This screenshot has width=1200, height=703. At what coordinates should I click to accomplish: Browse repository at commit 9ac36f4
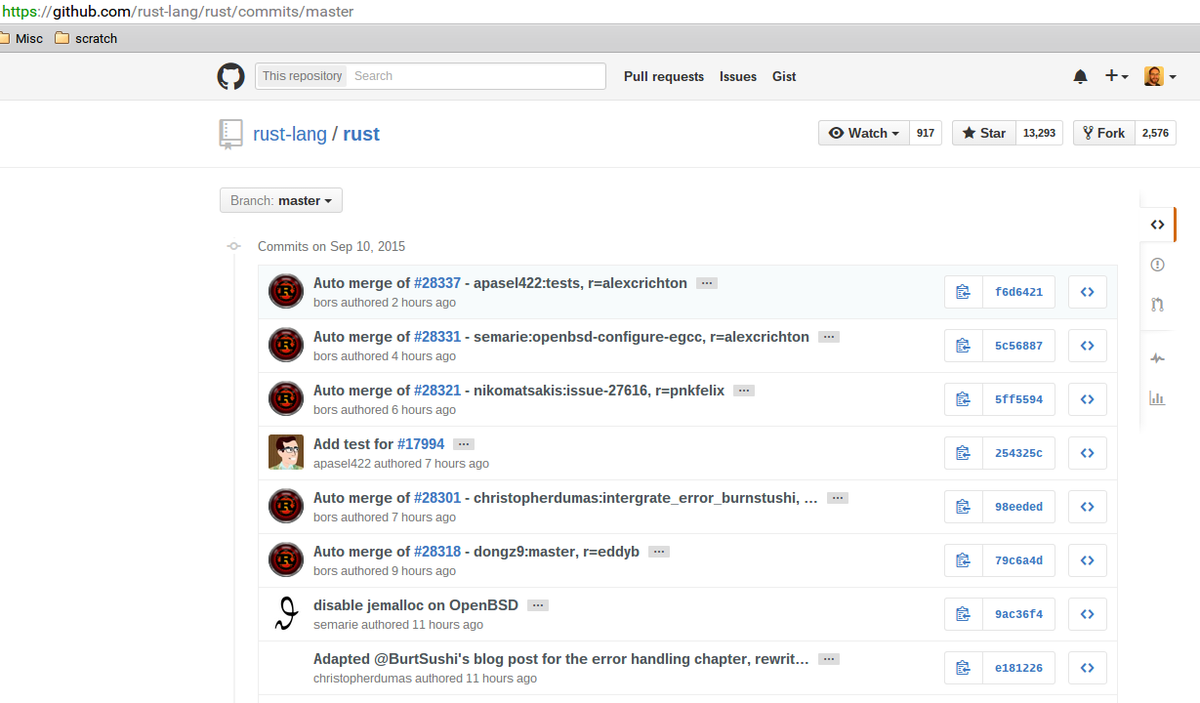(x=1087, y=614)
